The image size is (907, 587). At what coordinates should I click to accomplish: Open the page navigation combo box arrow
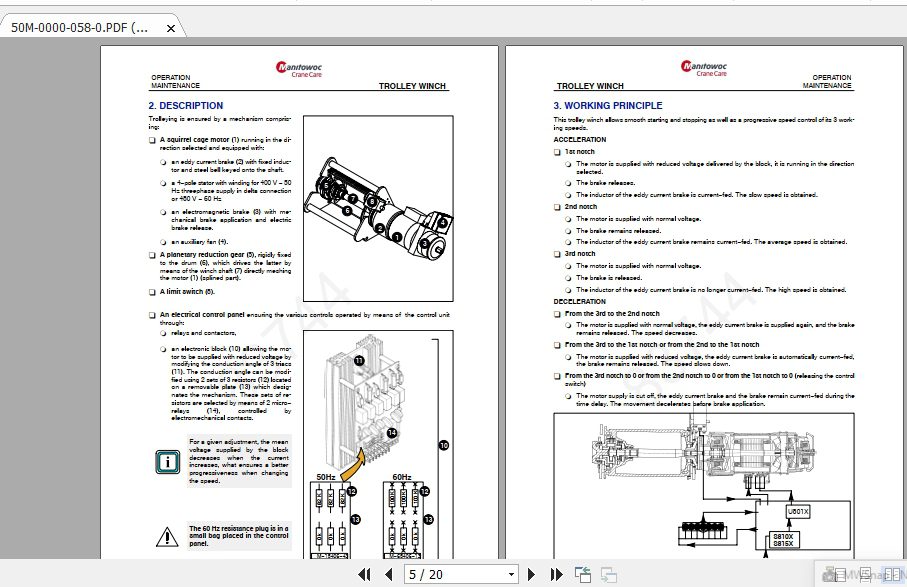click(513, 573)
